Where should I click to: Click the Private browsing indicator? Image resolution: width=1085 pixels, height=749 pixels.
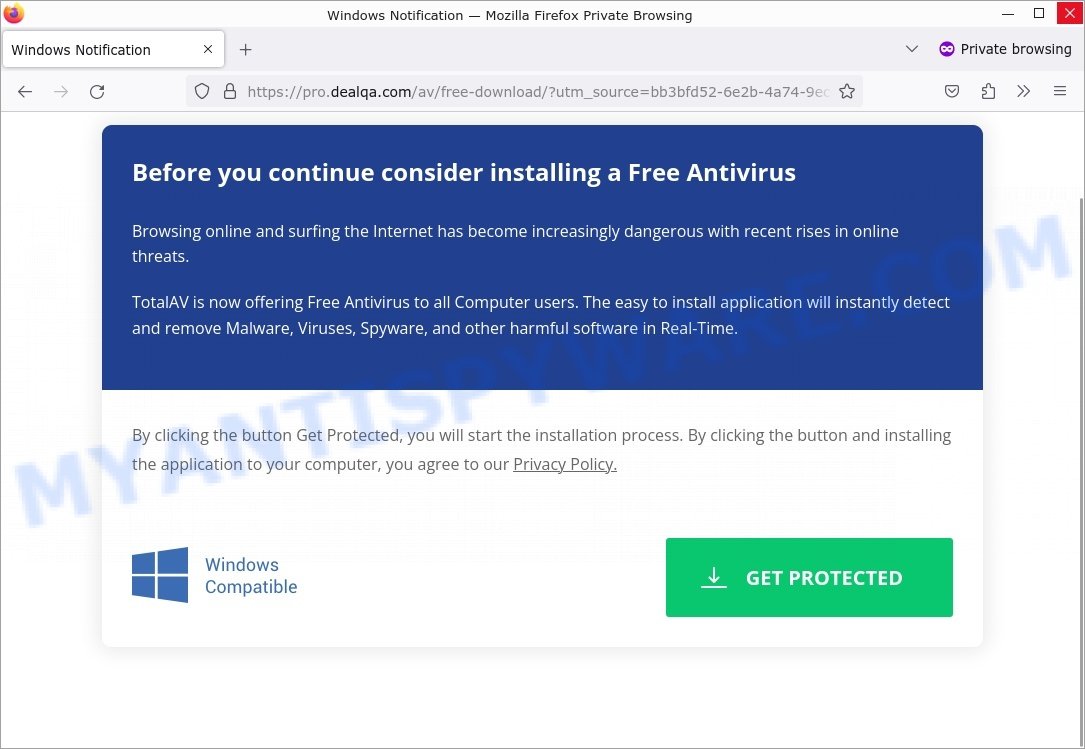[x=1005, y=49]
